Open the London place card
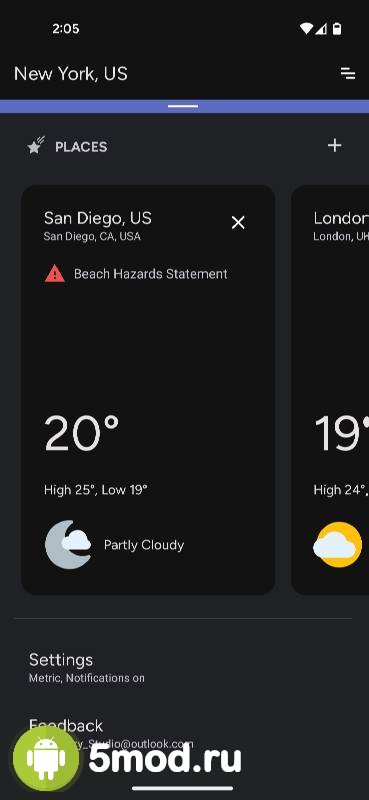 (330, 390)
